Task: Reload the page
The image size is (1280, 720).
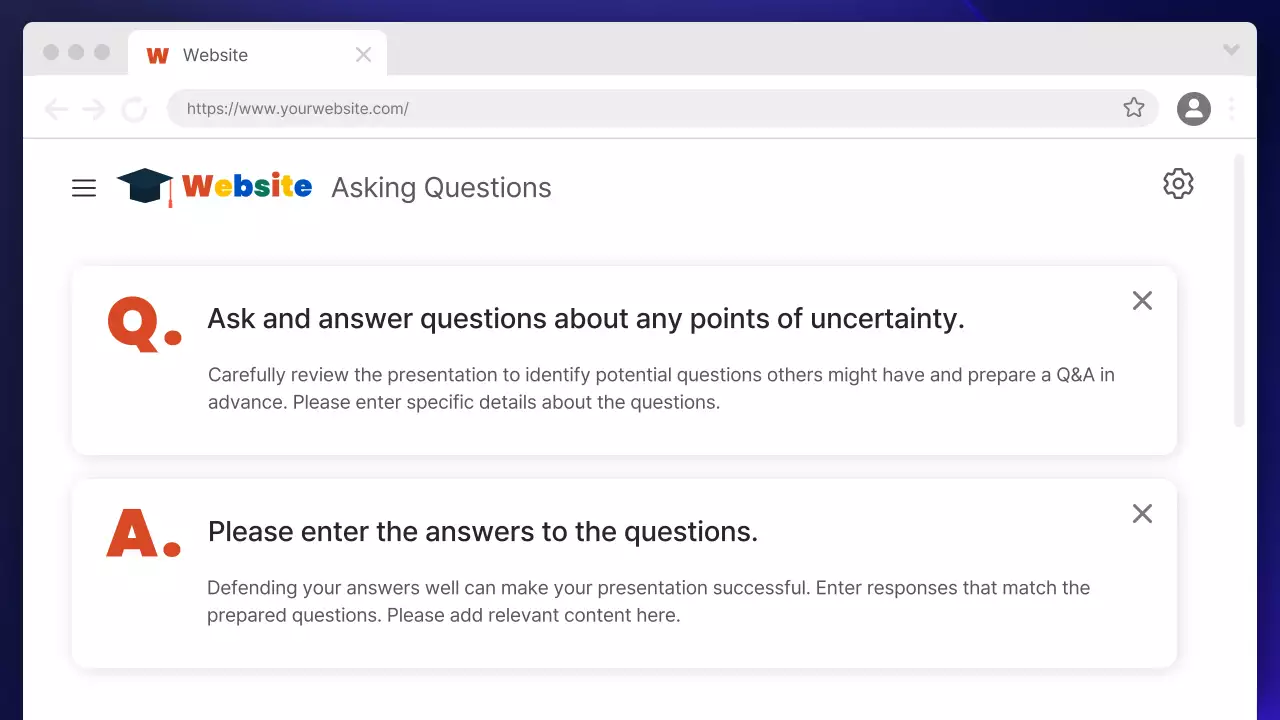Action: (x=134, y=109)
